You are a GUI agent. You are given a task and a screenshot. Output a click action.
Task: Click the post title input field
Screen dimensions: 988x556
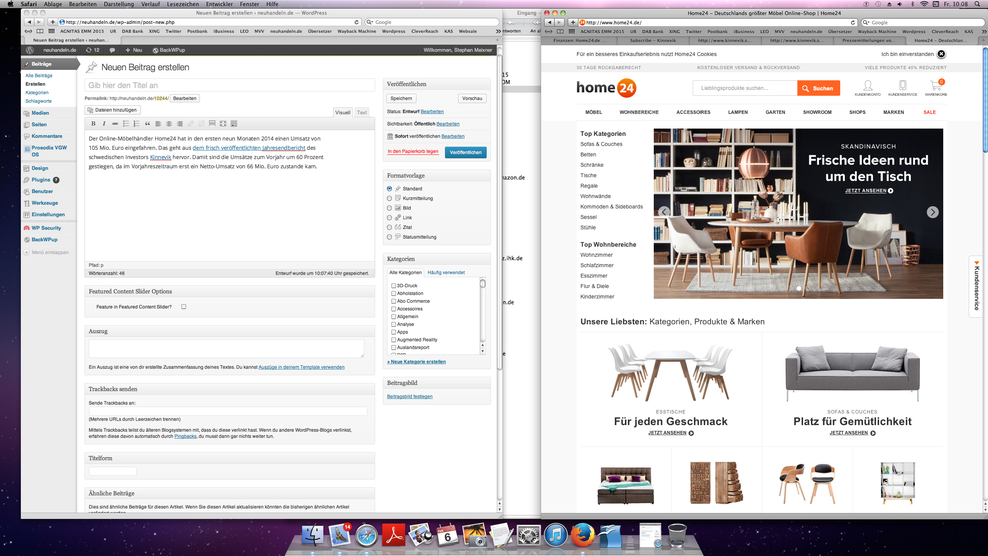229,85
